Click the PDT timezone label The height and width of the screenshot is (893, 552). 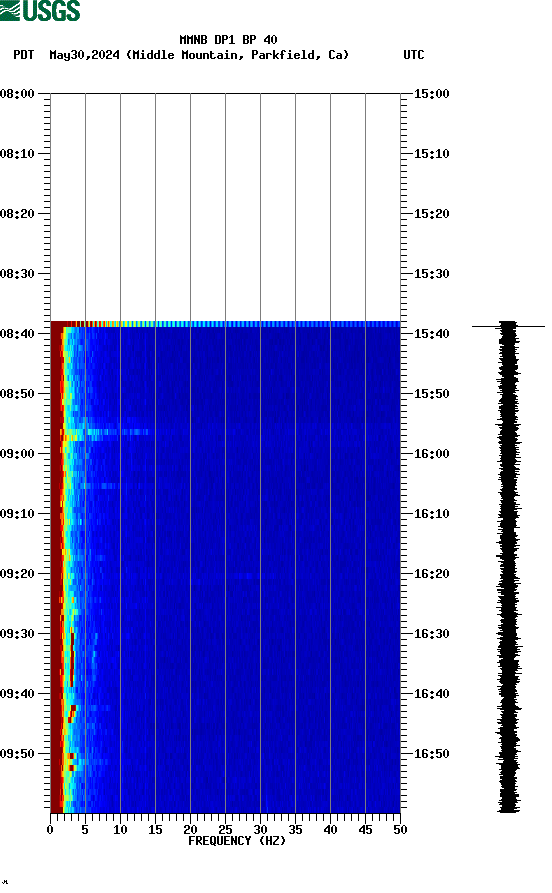(x=23, y=55)
